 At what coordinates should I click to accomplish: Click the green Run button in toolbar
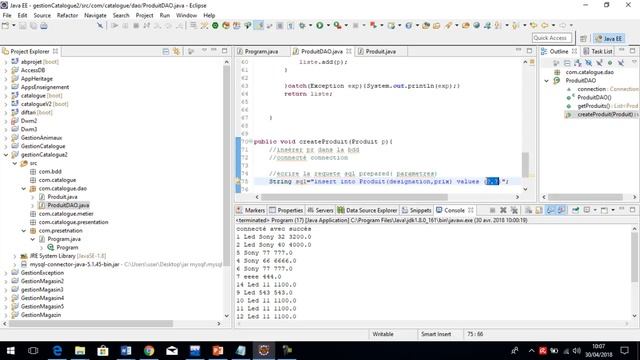[320, 26]
